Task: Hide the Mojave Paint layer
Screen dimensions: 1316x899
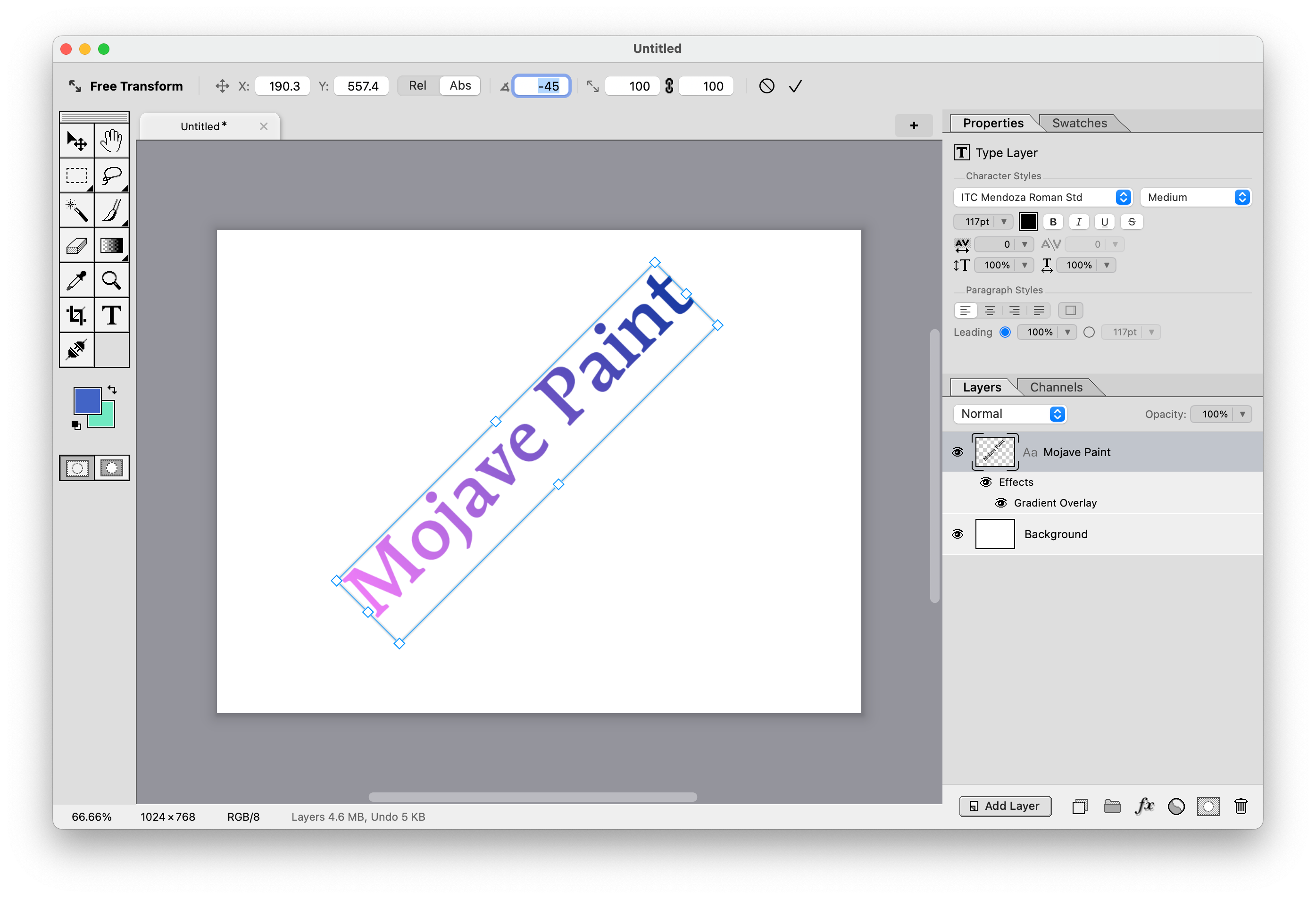Action: tap(958, 452)
